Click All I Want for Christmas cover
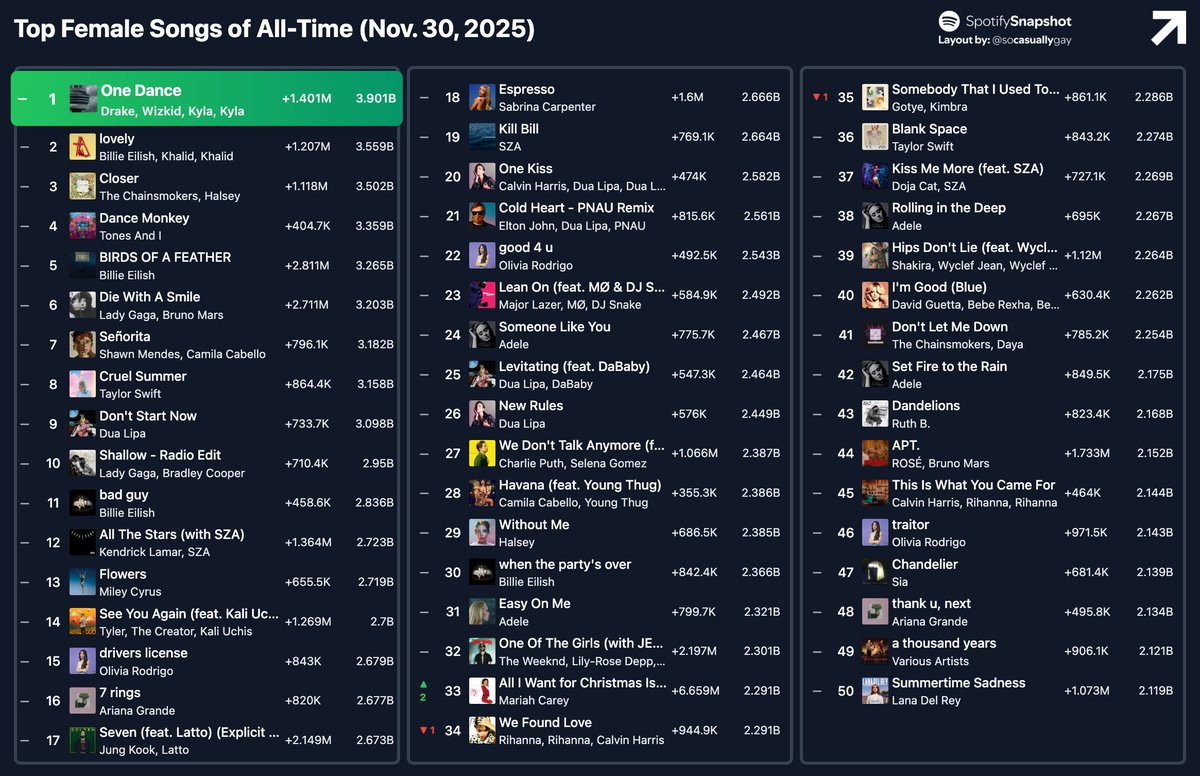Image resolution: width=1200 pixels, height=776 pixels. [x=482, y=690]
